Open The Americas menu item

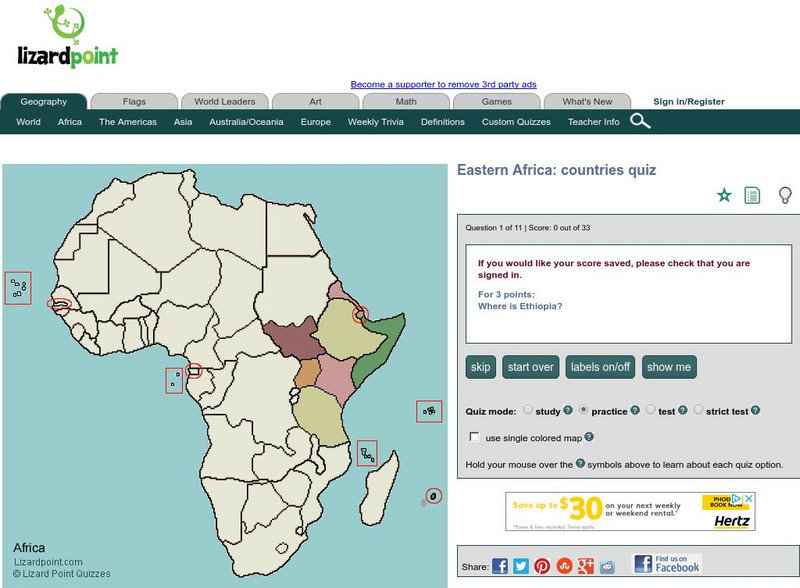tap(128, 122)
